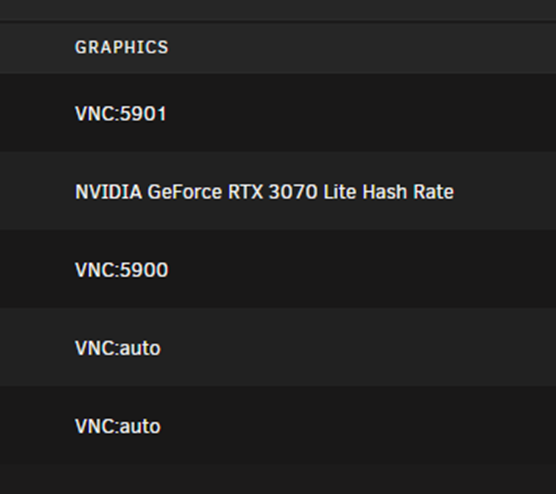Click the 5900 port number
The height and width of the screenshot is (494, 556).
pyautogui.click(x=144, y=270)
